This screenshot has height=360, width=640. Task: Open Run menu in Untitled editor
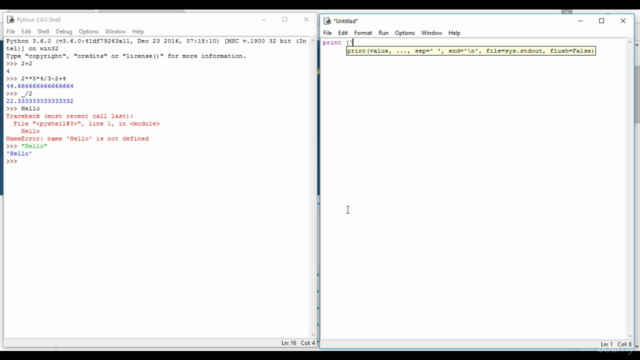point(383,33)
